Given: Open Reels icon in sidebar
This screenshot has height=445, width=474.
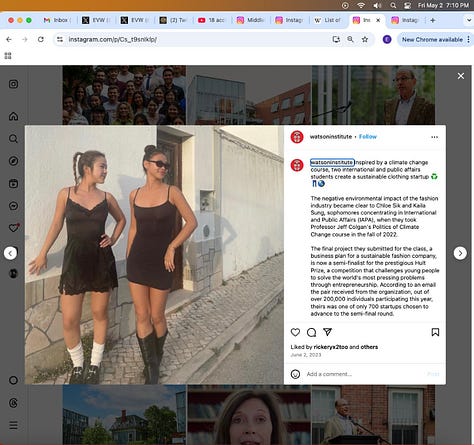Looking at the screenshot, I should (x=13, y=183).
